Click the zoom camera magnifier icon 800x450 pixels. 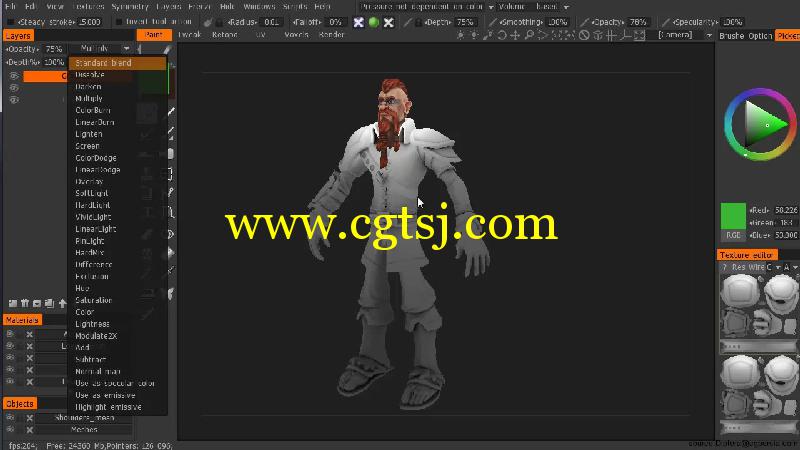529,35
